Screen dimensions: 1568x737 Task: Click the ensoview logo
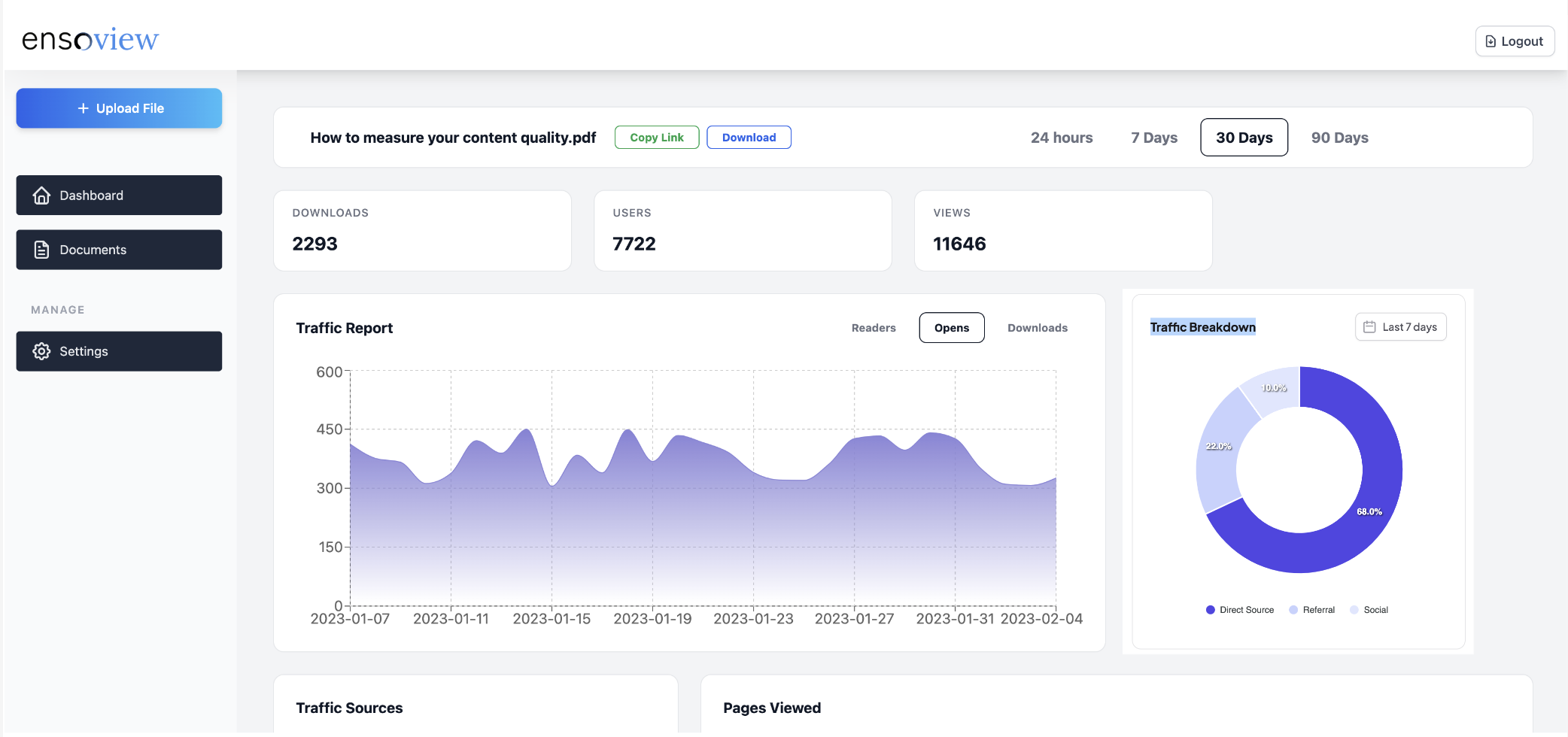tap(90, 39)
